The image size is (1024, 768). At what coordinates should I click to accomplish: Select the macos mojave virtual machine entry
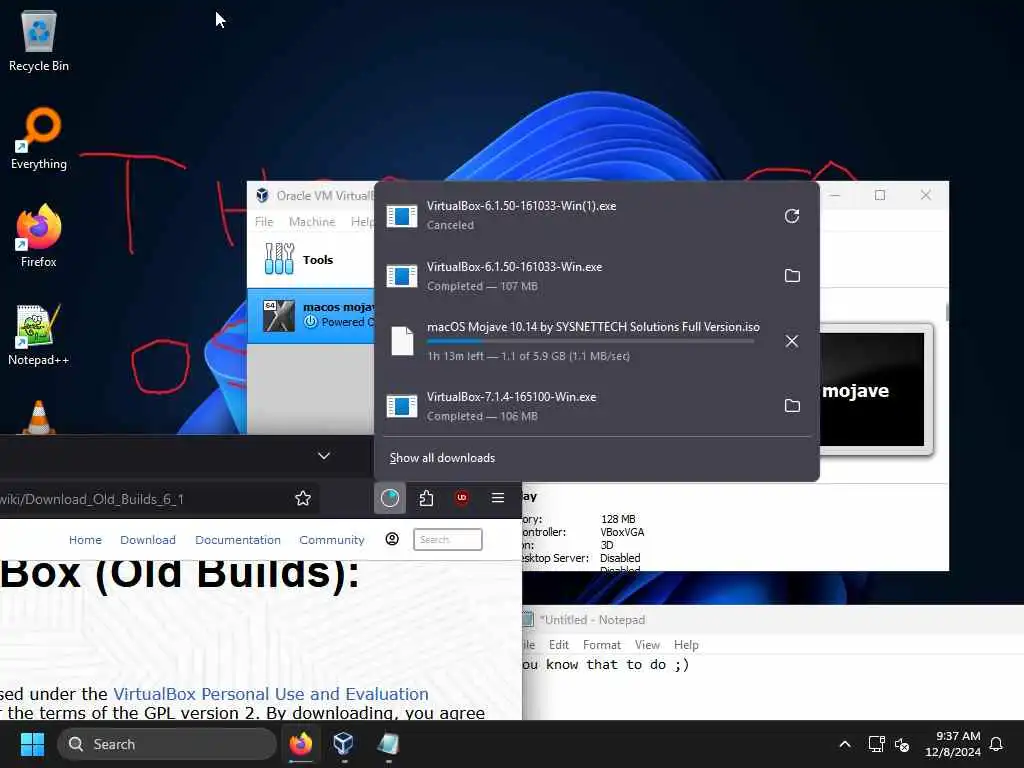(311, 315)
